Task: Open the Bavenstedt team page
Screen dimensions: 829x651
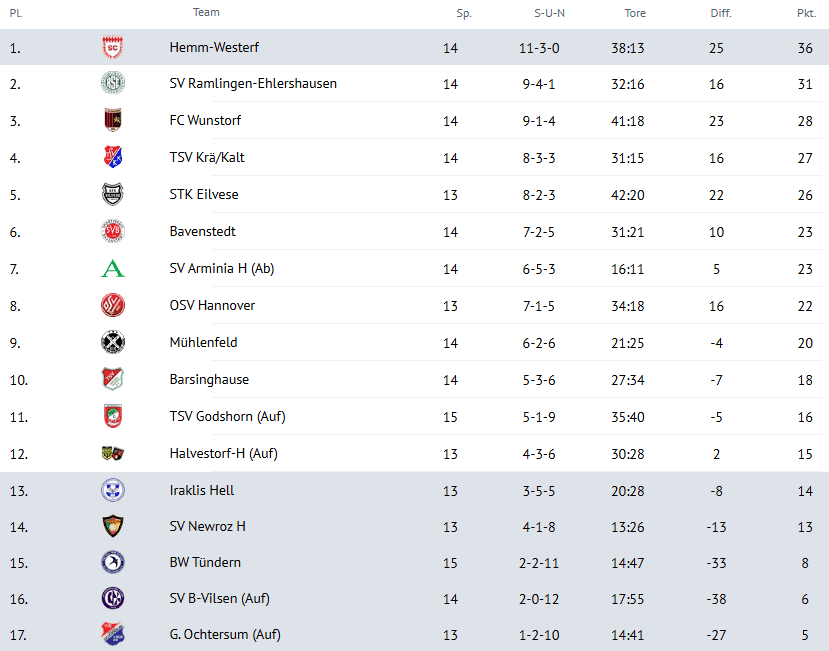Action: click(x=203, y=232)
